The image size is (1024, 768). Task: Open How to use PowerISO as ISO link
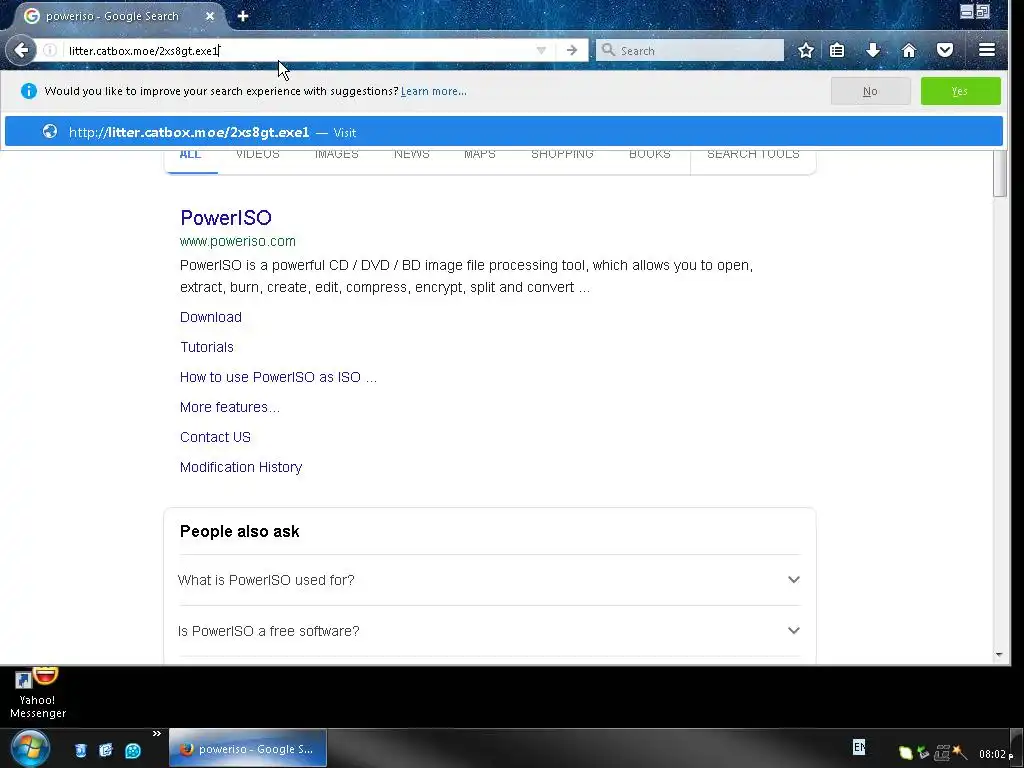(278, 377)
